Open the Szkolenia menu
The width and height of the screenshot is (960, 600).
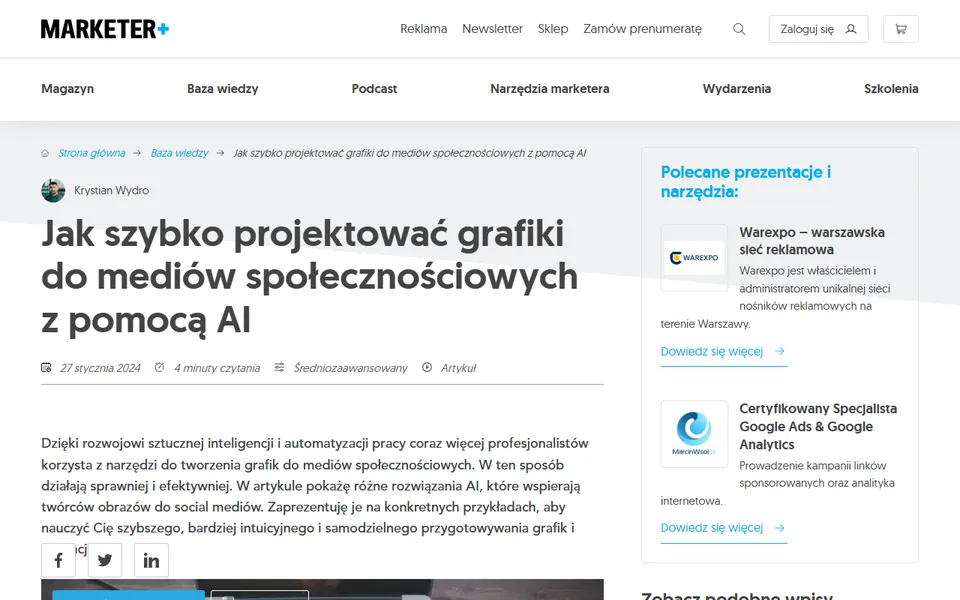point(891,89)
